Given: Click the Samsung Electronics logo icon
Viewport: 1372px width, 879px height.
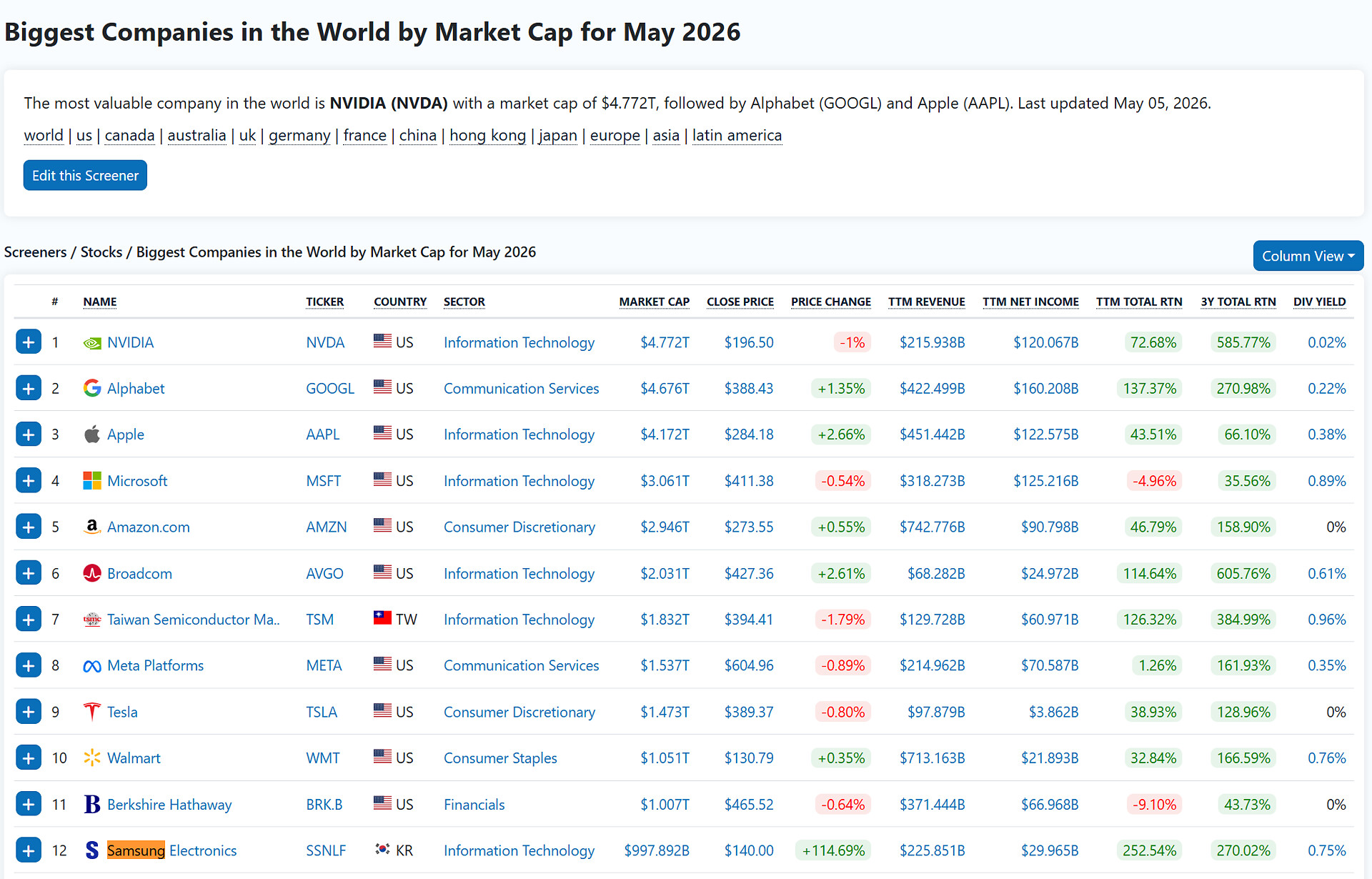Looking at the screenshot, I should (92, 850).
